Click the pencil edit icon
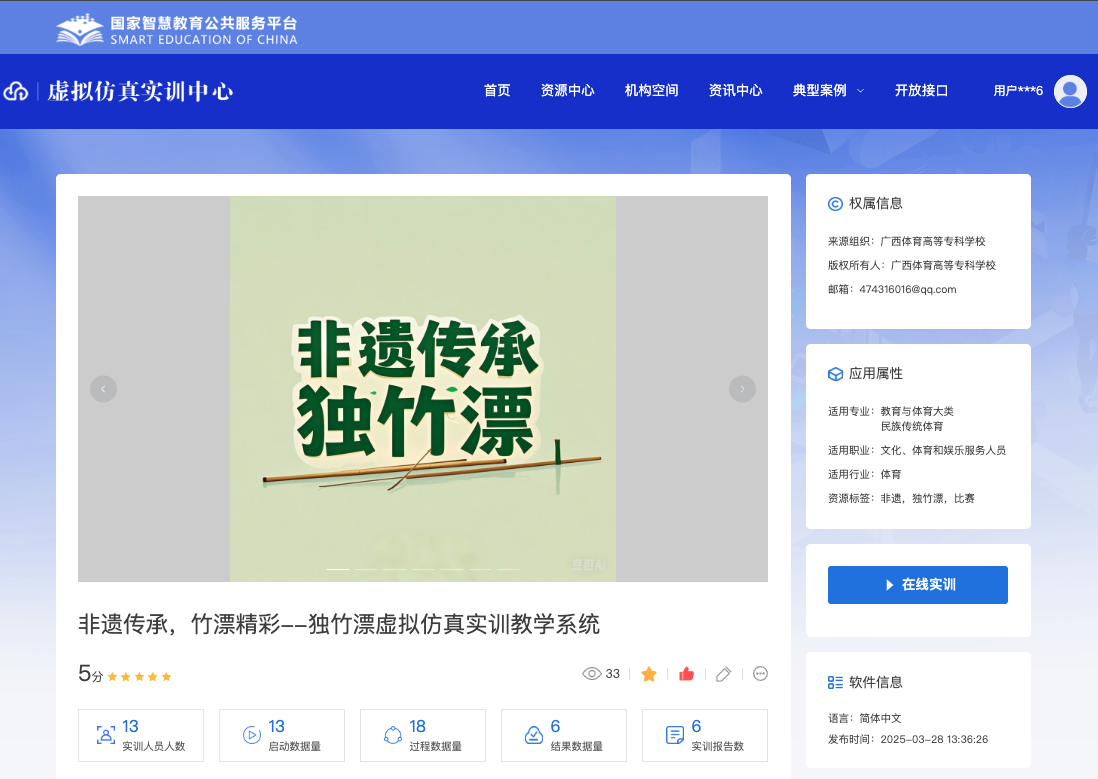 [x=724, y=674]
